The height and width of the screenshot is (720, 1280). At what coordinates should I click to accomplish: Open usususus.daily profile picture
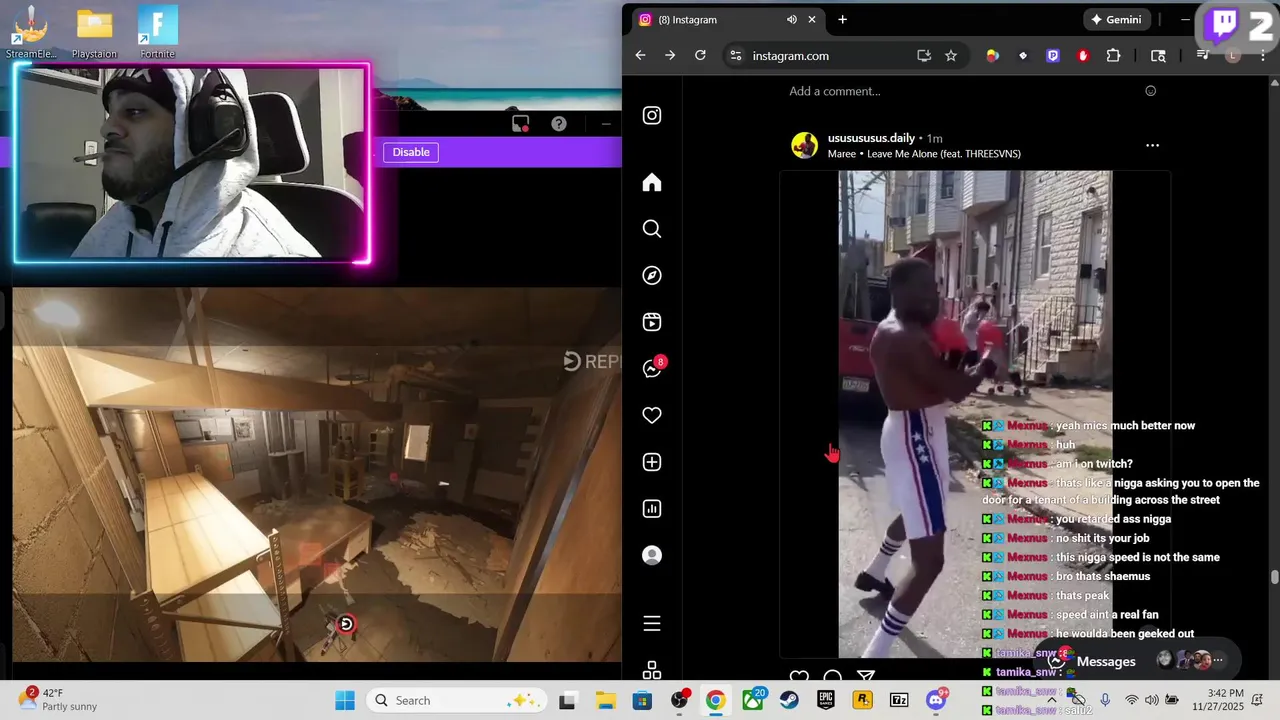coord(805,145)
